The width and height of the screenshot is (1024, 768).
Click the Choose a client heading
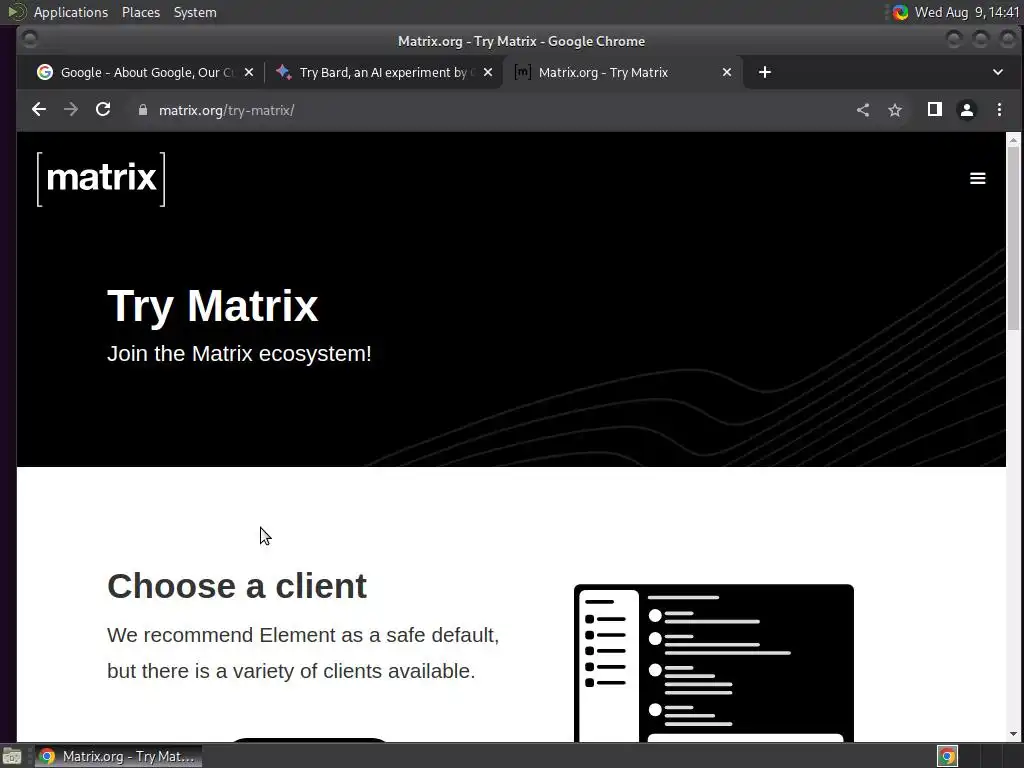click(237, 586)
